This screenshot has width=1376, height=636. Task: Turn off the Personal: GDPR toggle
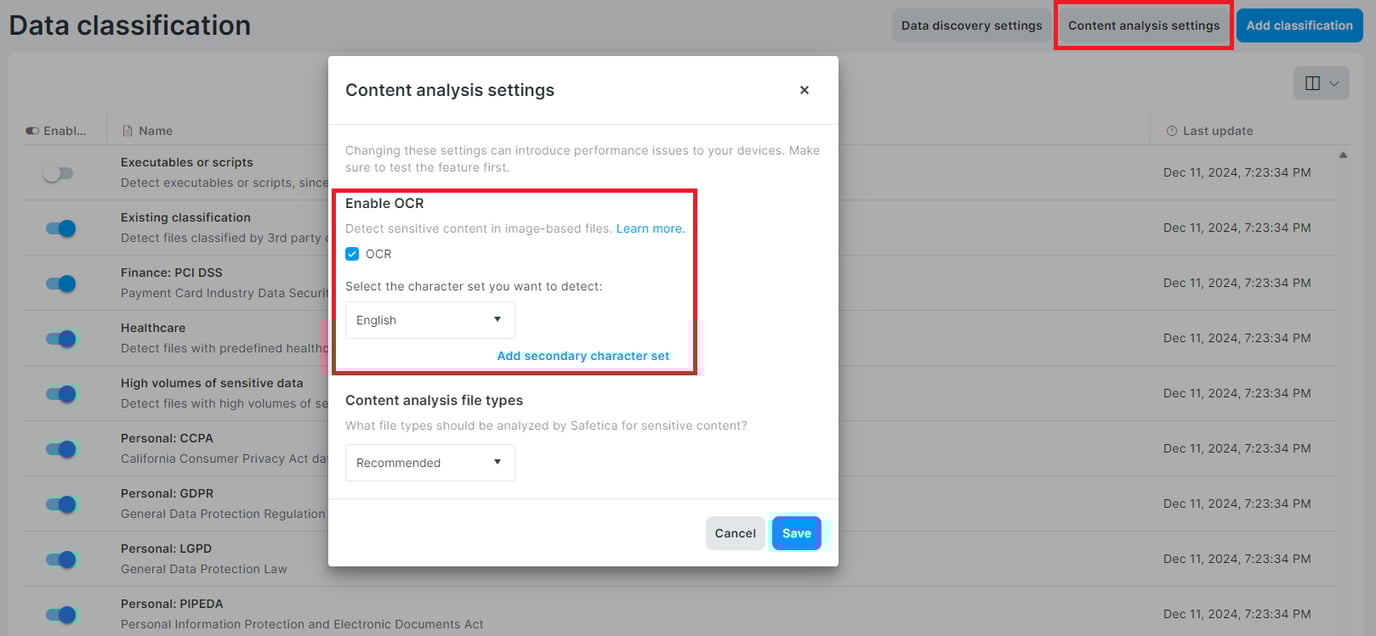click(61, 505)
